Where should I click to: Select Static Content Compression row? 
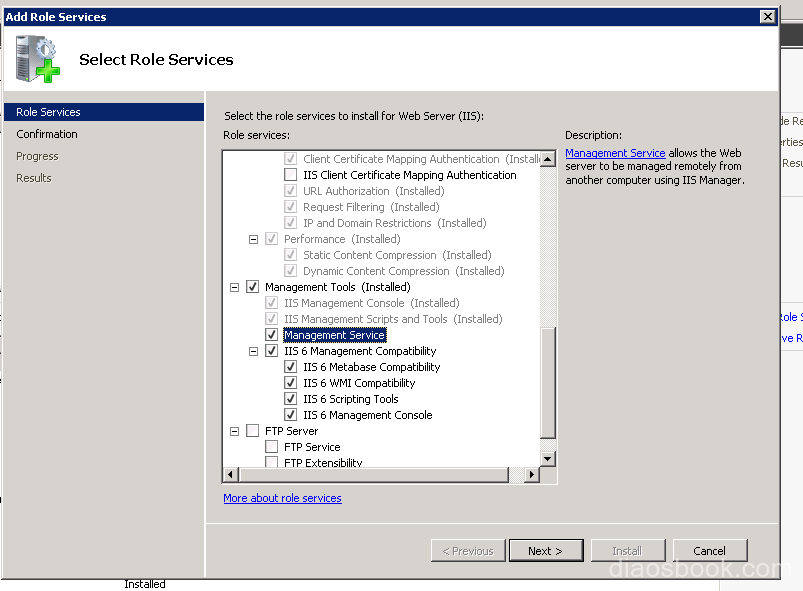pos(397,255)
